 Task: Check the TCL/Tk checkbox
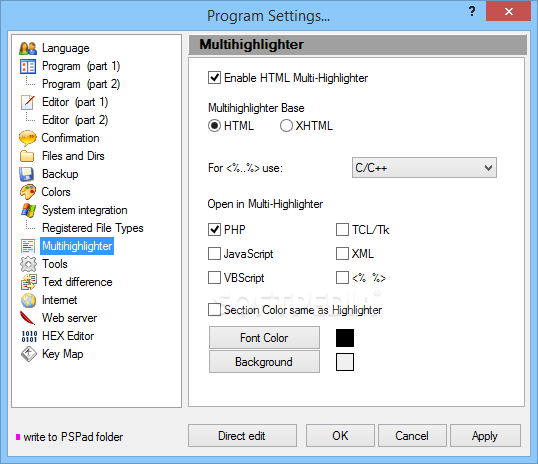click(342, 230)
